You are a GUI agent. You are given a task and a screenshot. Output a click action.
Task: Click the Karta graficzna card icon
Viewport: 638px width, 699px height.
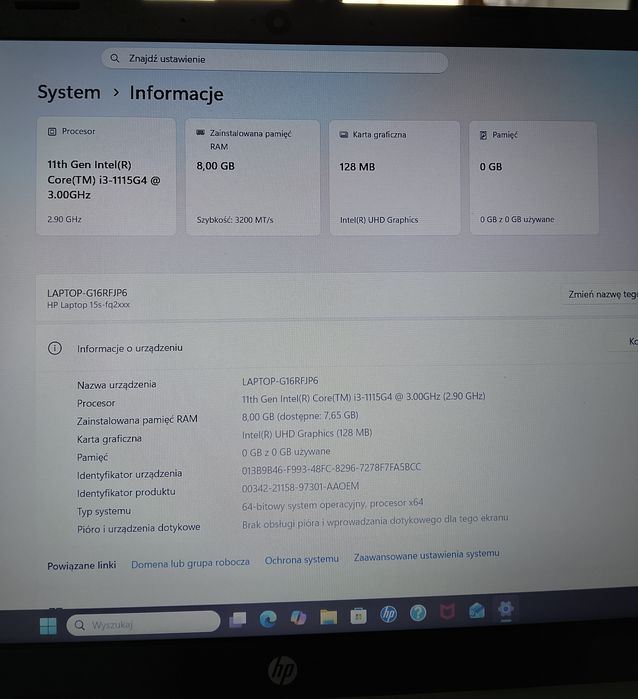[344, 134]
